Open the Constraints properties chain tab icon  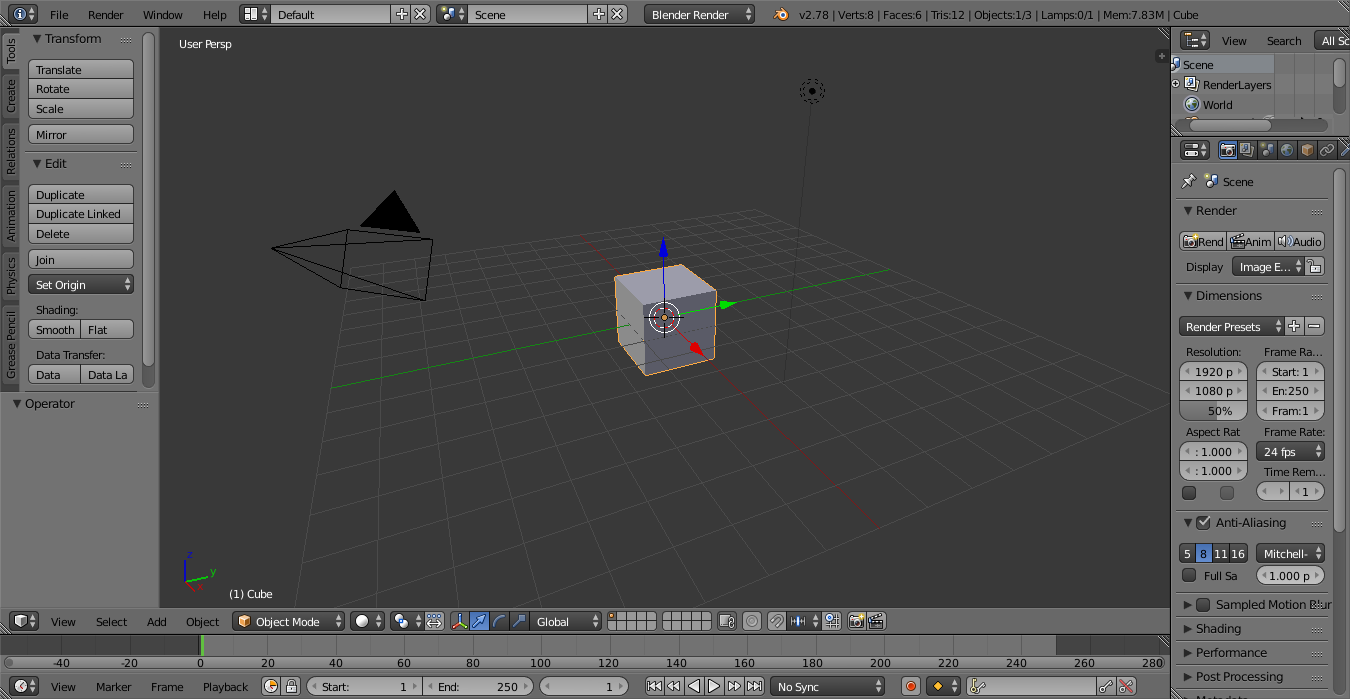[1327, 150]
